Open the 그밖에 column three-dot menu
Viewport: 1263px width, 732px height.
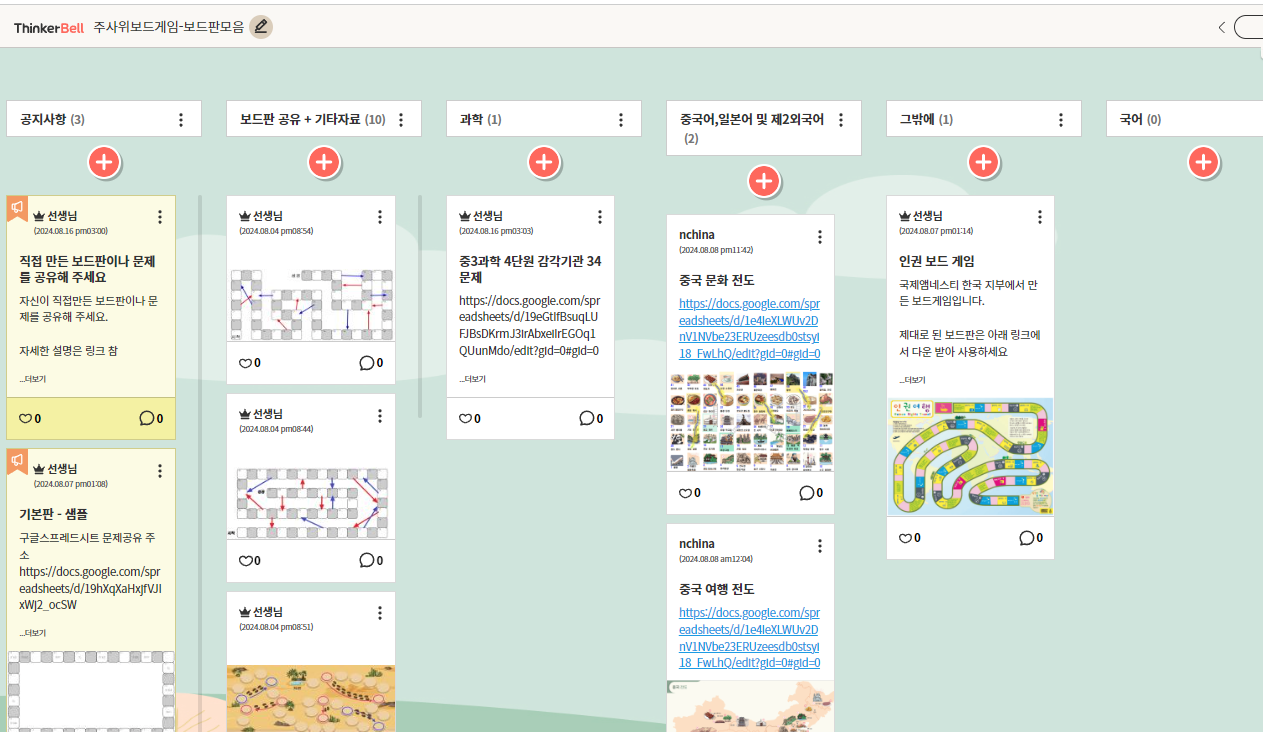click(x=1061, y=120)
